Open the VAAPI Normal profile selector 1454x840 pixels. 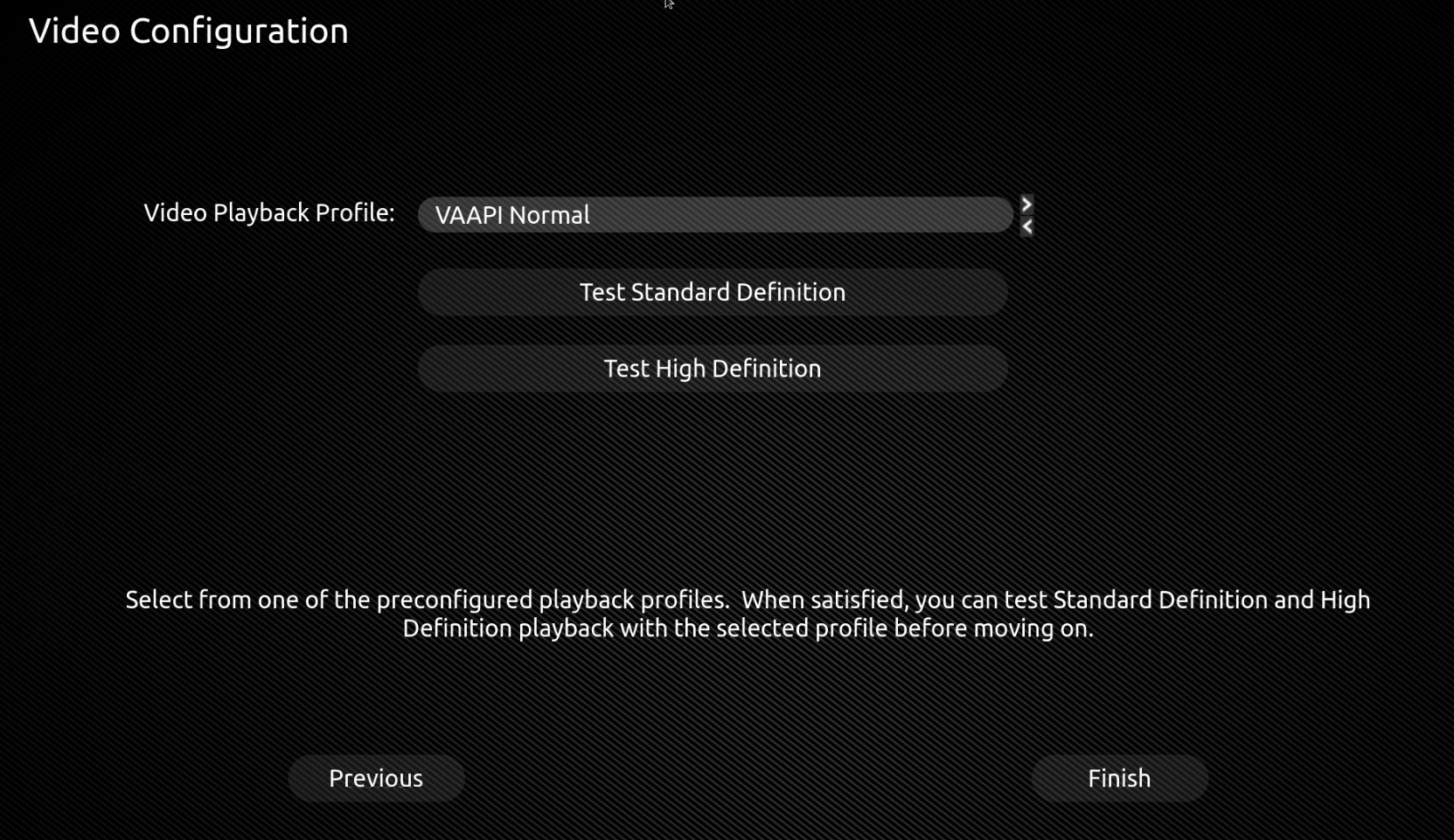[x=714, y=215]
